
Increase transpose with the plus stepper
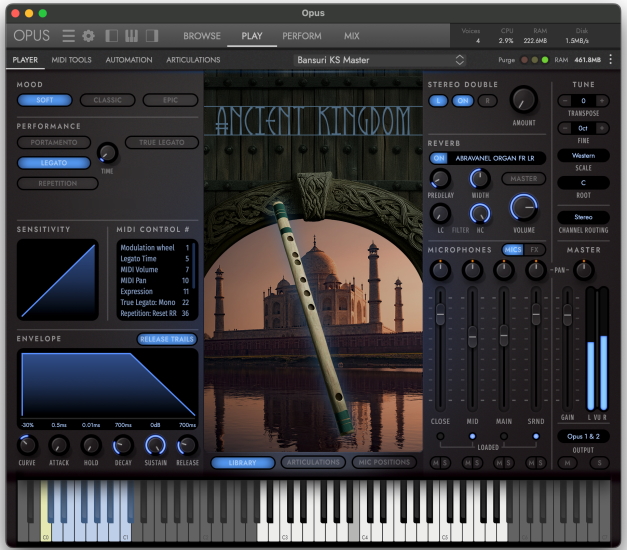602,101
